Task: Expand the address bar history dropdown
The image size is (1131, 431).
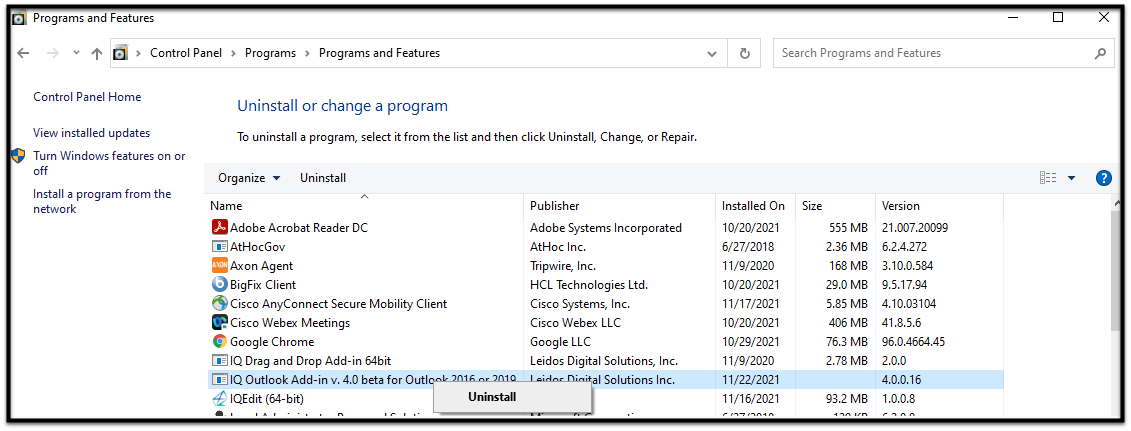Action: click(712, 53)
